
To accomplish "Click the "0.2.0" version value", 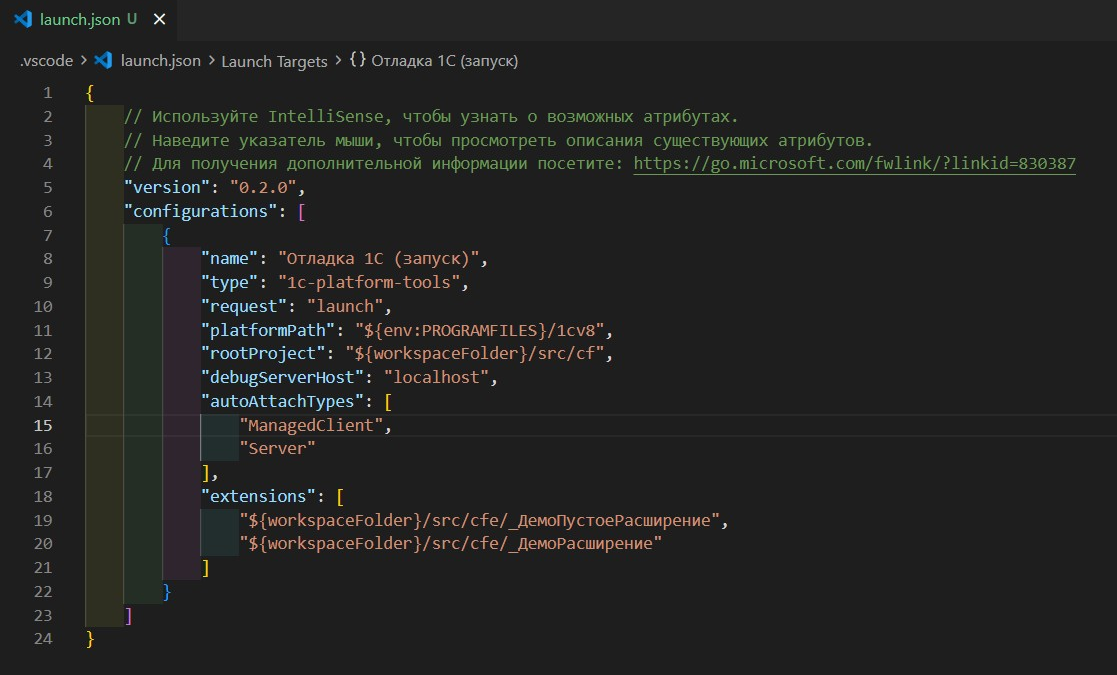I will pyautogui.click(x=263, y=187).
